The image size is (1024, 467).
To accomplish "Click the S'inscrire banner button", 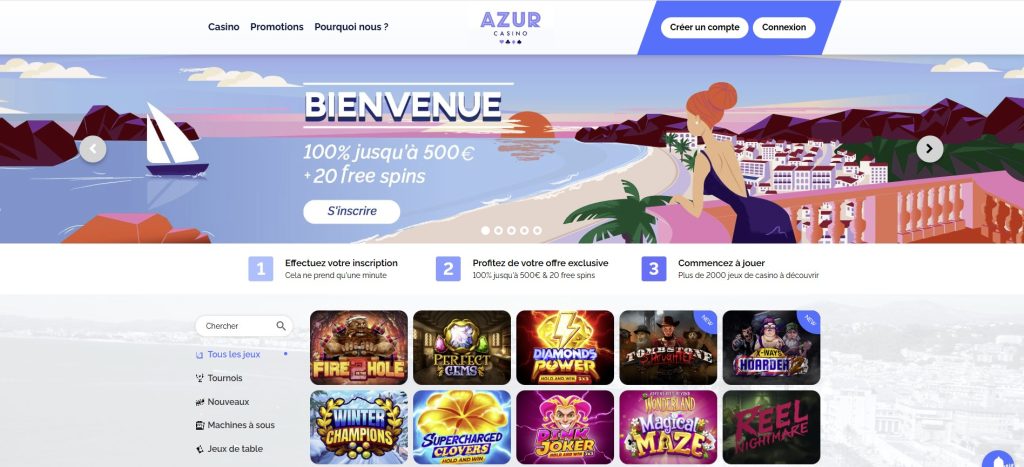I will pos(351,212).
